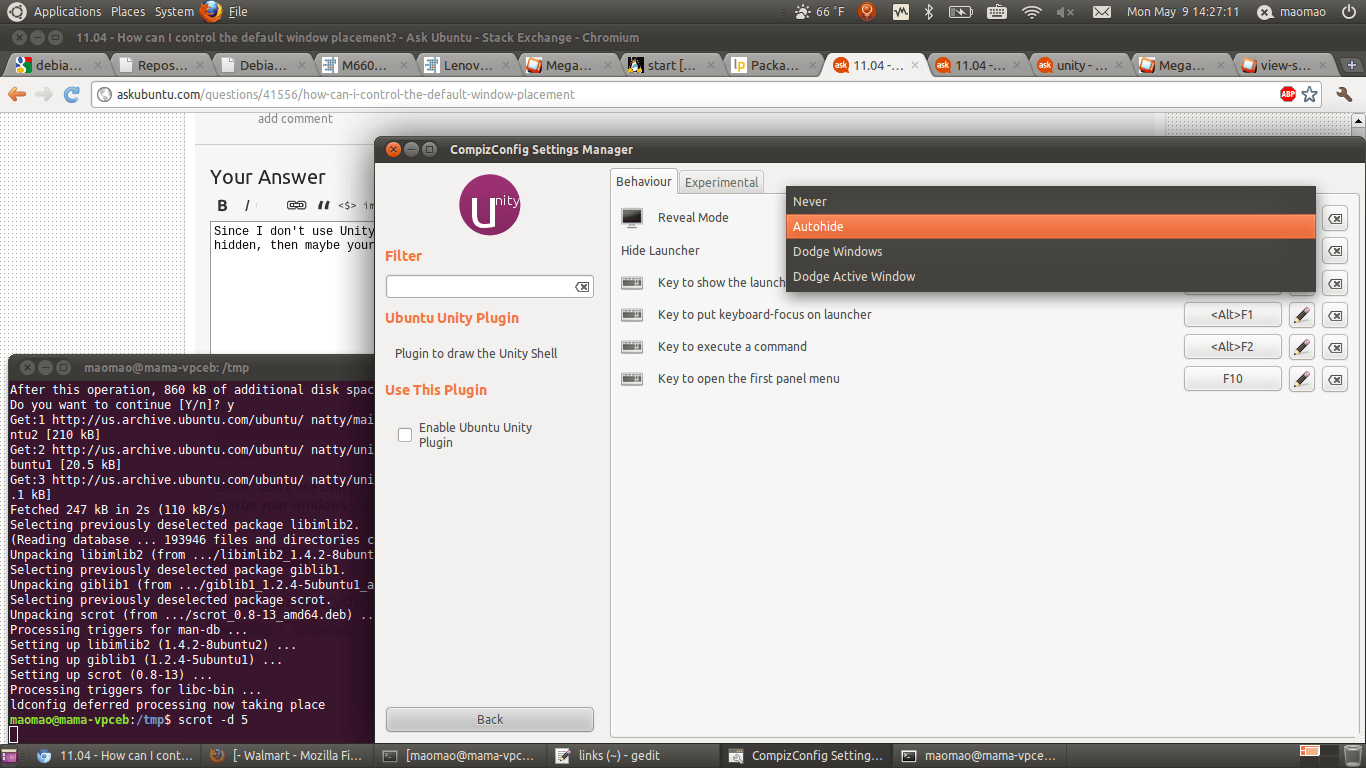Screen dimensions: 1366x768
Task: Click the 'add comment' link
Action: click(x=295, y=118)
